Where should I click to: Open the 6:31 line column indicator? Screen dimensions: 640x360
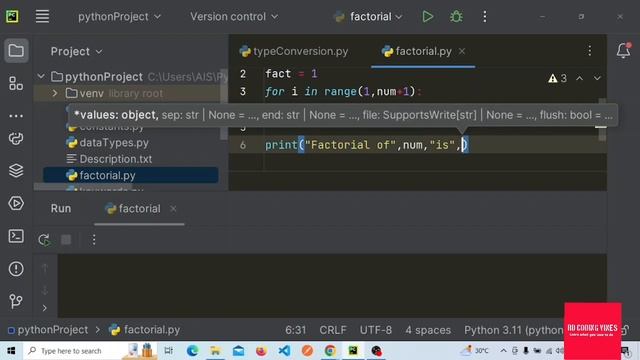click(x=296, y=330)
